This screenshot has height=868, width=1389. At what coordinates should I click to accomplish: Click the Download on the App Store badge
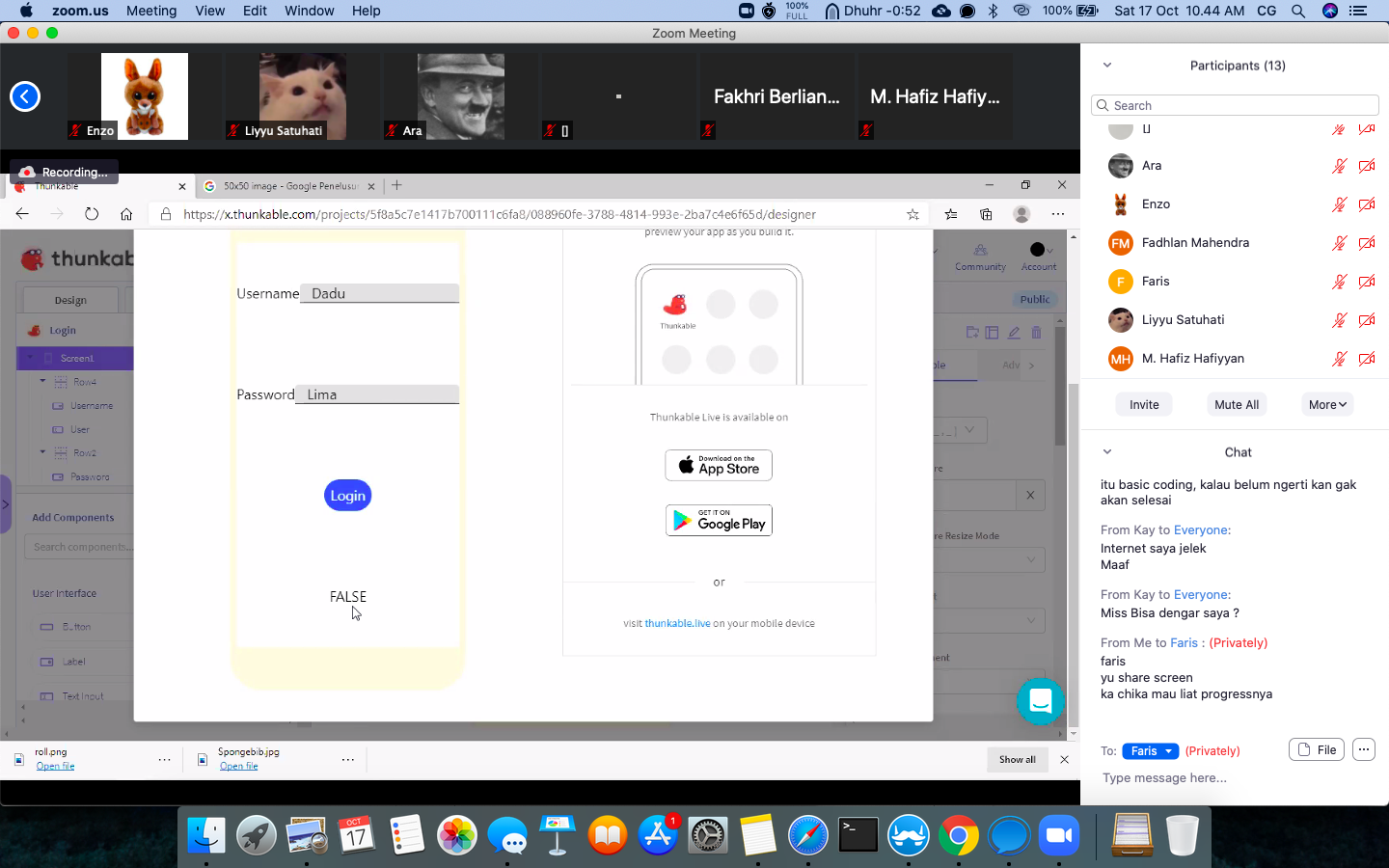pos(719,465)
